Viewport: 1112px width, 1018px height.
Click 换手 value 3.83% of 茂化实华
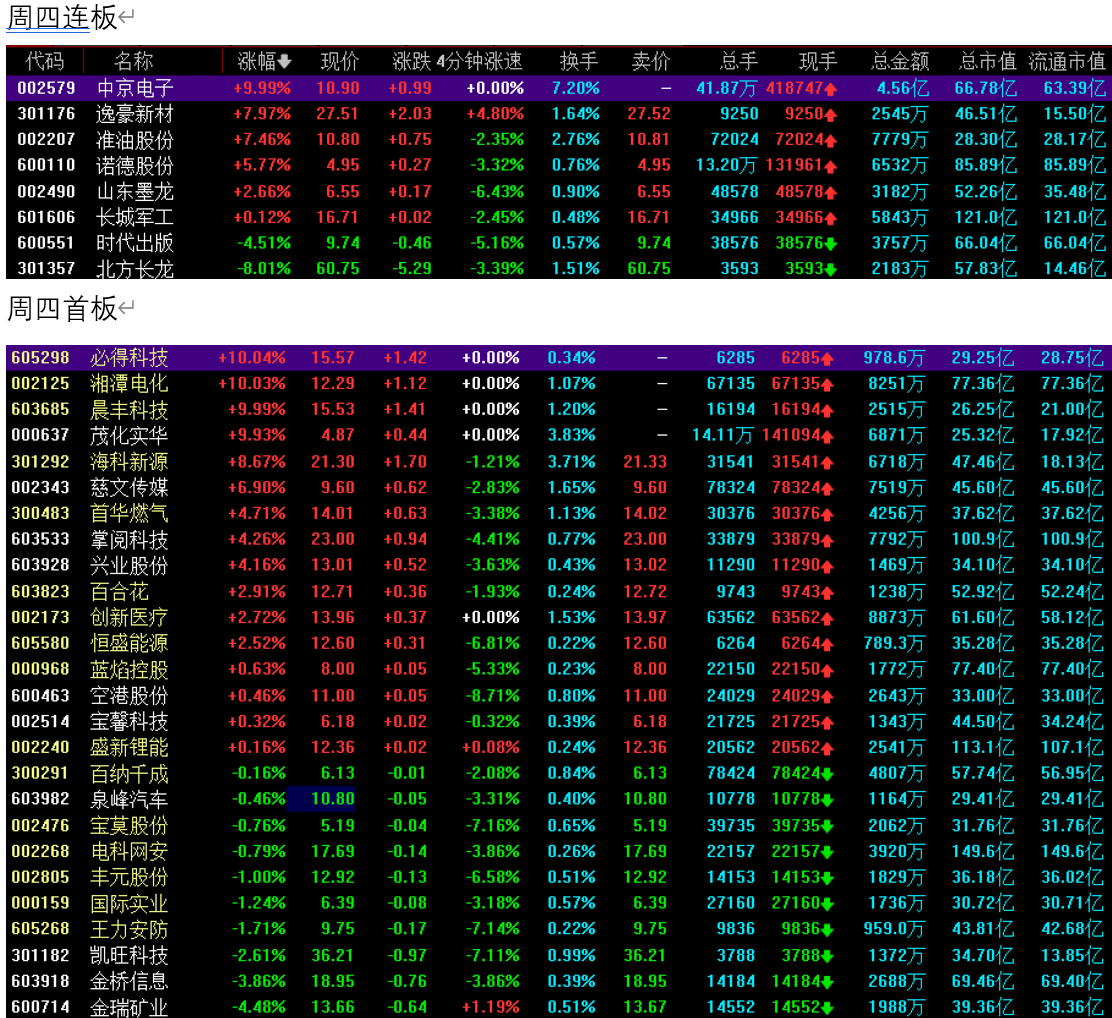point(572,435)
